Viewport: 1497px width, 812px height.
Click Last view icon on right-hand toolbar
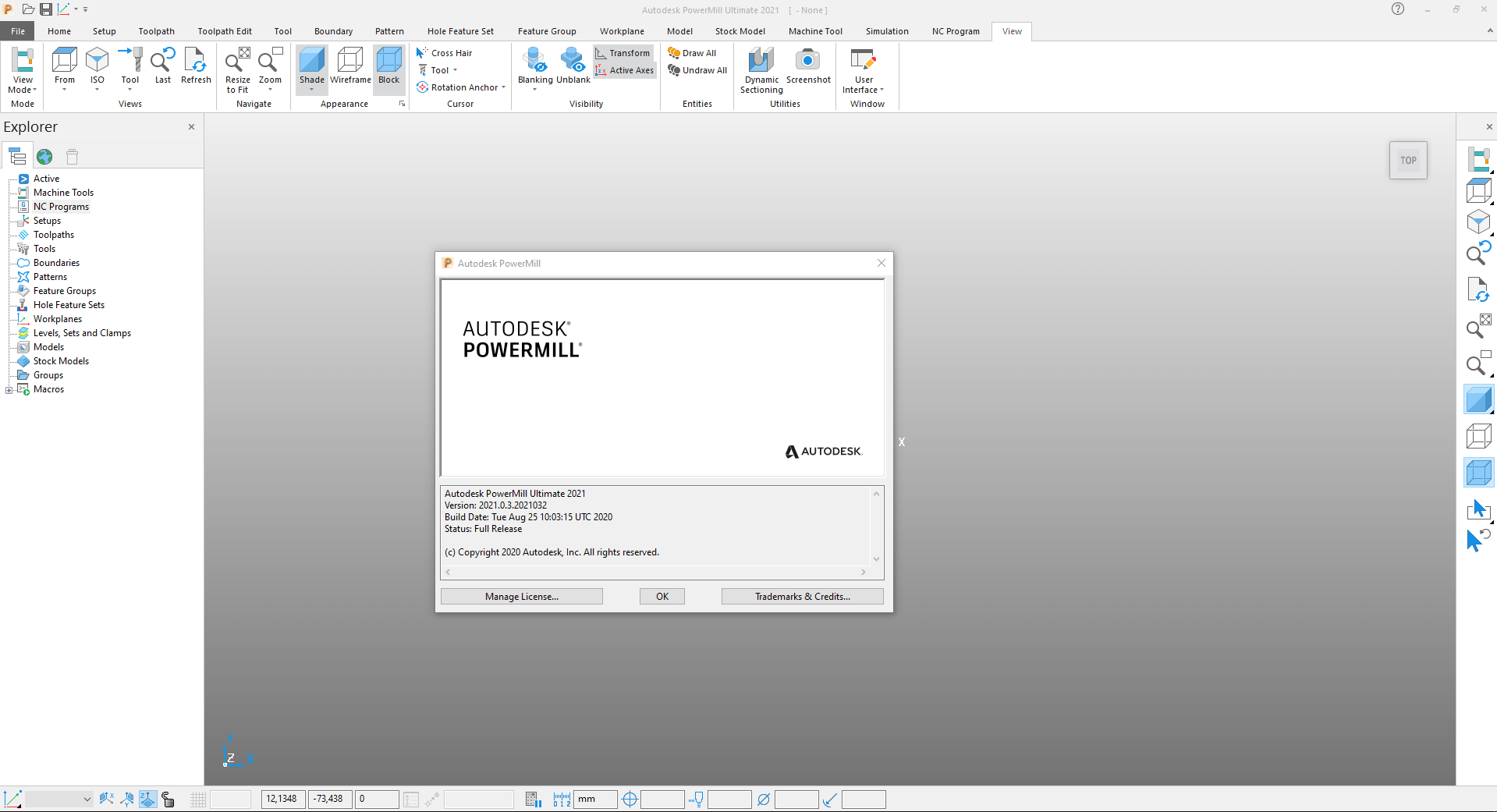coord(1478,253)
